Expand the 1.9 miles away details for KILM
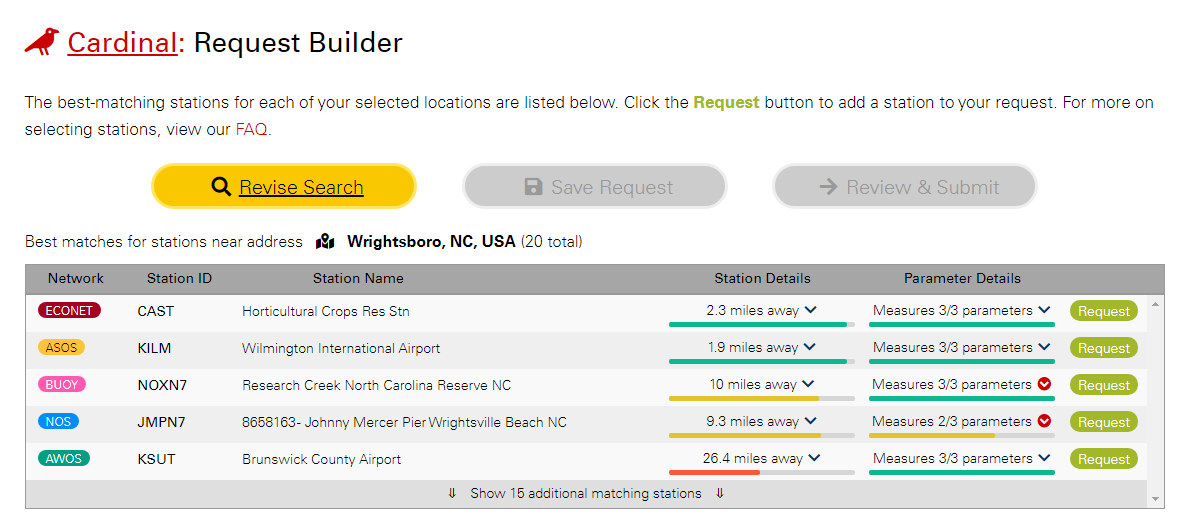 (761, 348)
